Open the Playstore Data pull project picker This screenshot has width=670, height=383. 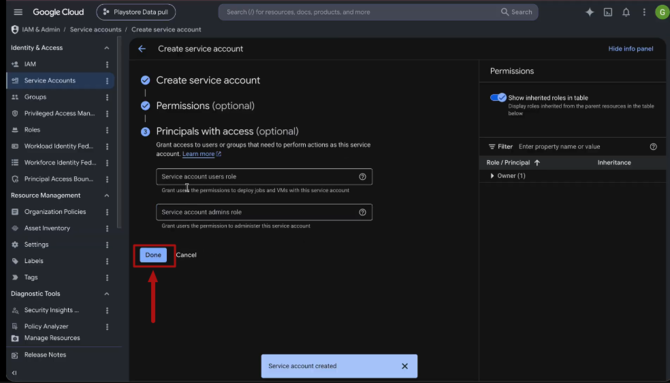click(x=136, y=12)
